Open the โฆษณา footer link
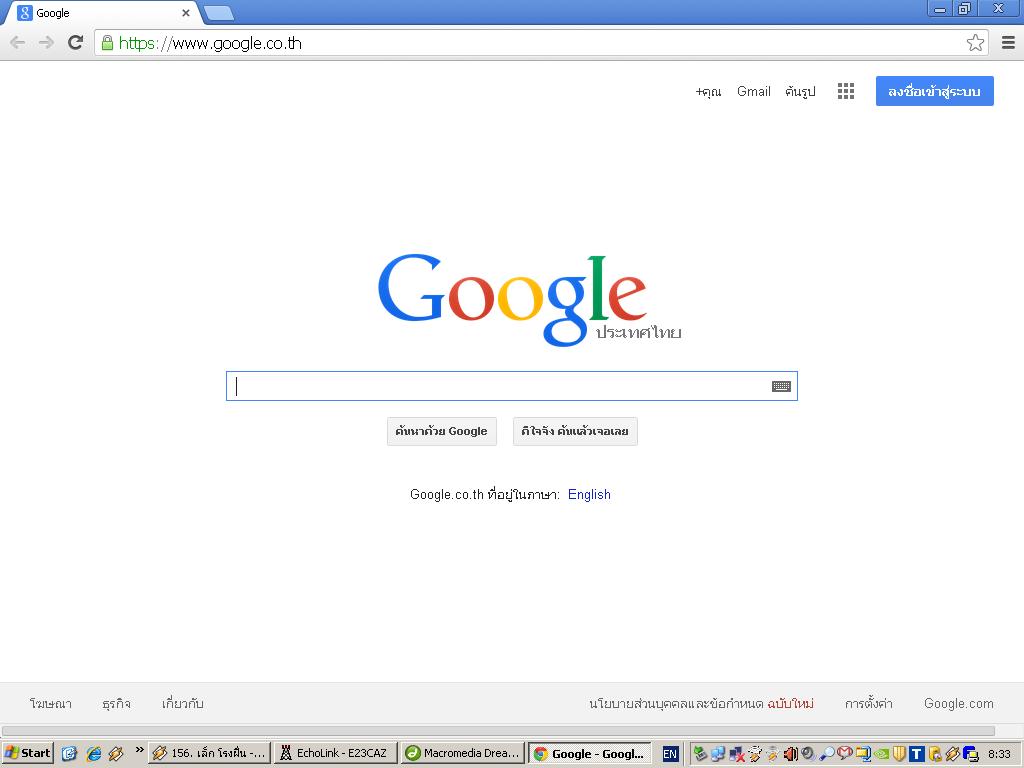Viewport: 1024px width, 768px height. [51, 703]
